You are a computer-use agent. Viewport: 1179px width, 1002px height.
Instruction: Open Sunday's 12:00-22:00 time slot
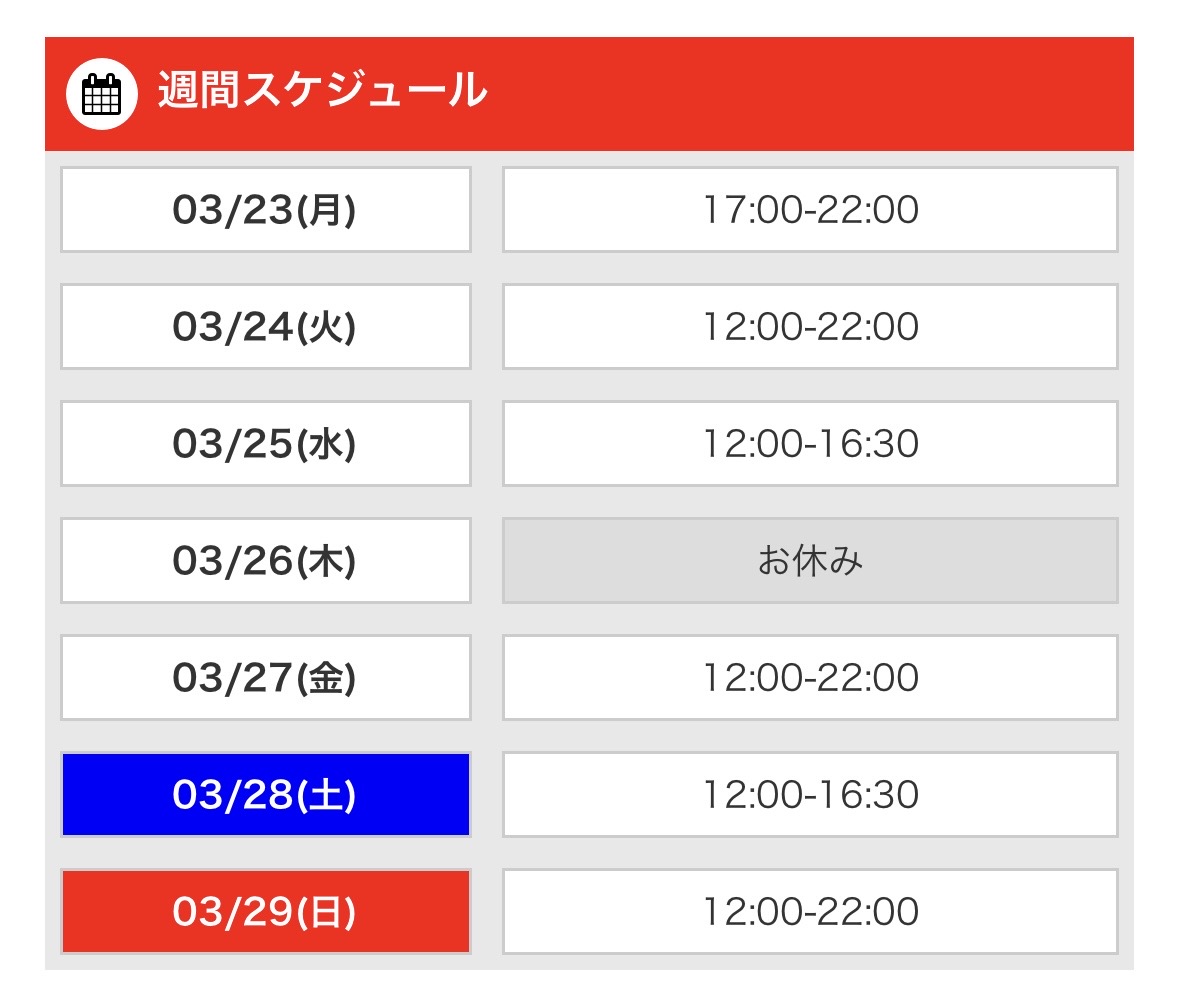pos(810,912)
